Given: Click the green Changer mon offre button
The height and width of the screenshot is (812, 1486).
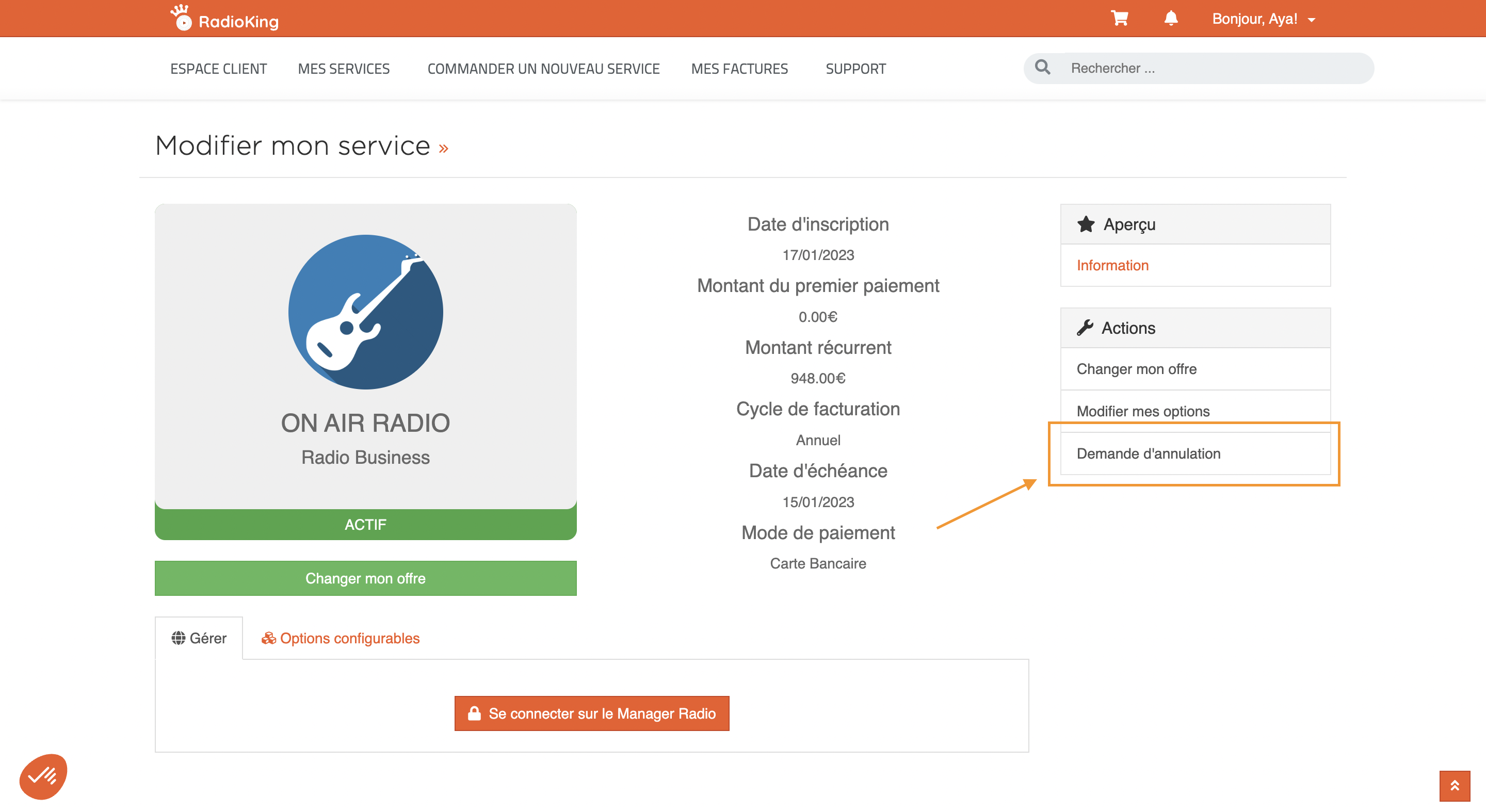Looking at the screenshot, I should pyautogui.click(x=366, y=578).
